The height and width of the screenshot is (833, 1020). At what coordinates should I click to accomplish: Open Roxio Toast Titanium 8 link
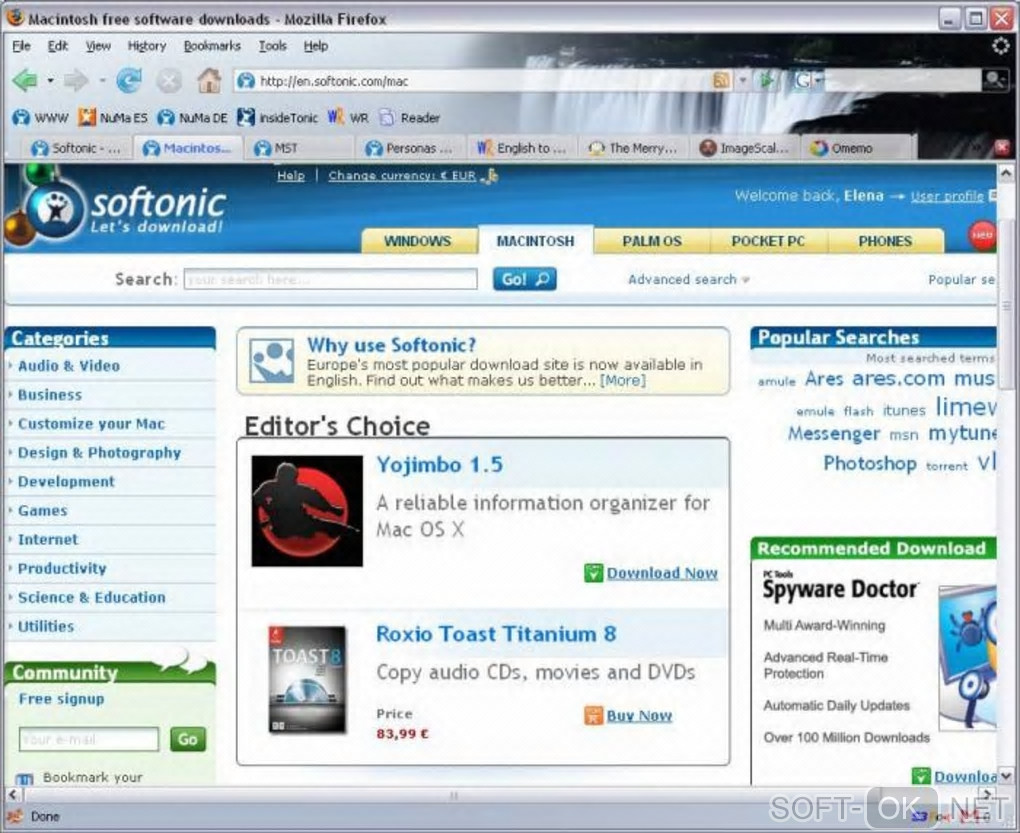pyautogui.click(x=496, y=634)
